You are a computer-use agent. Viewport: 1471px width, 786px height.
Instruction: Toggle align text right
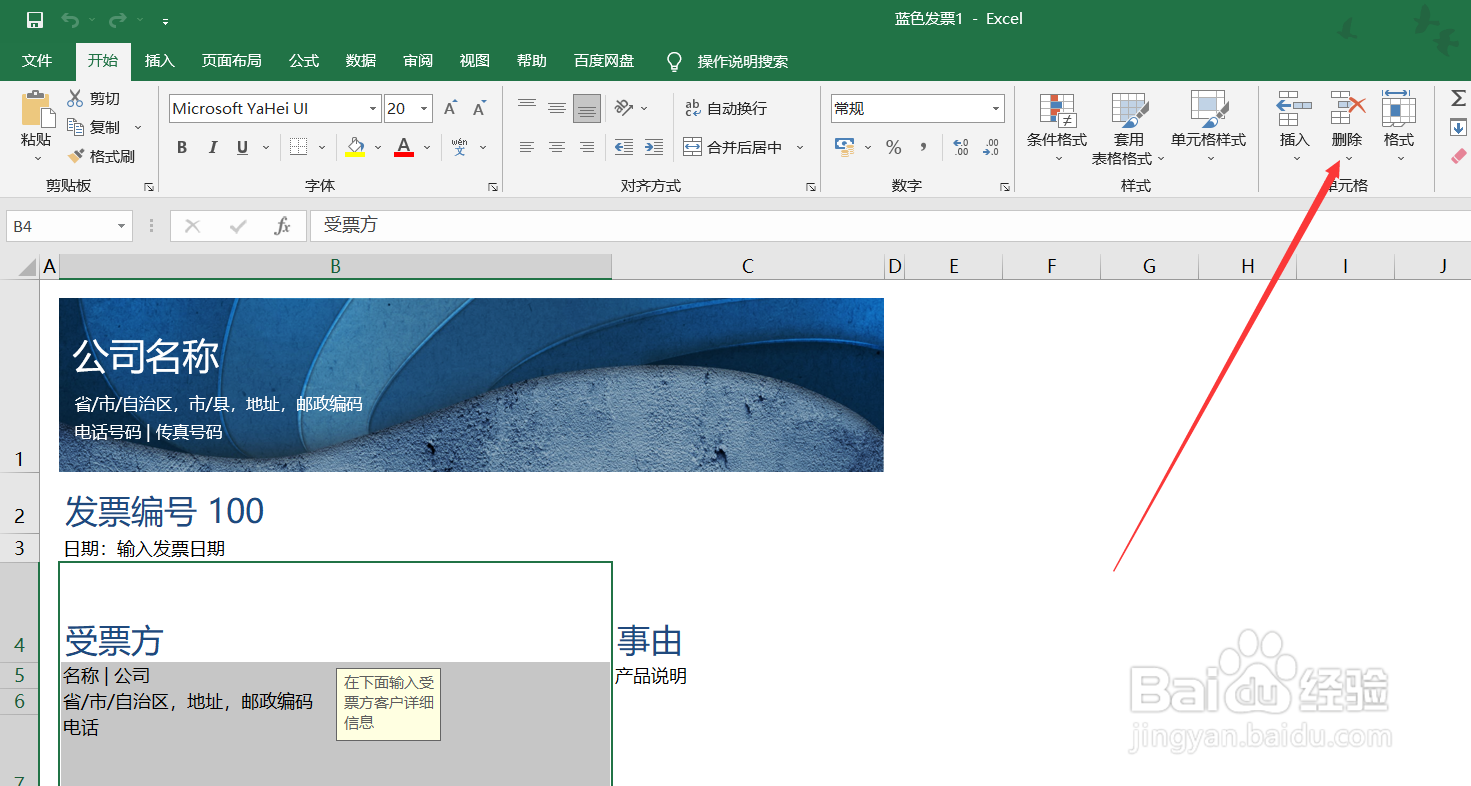[x=587, y=147]
